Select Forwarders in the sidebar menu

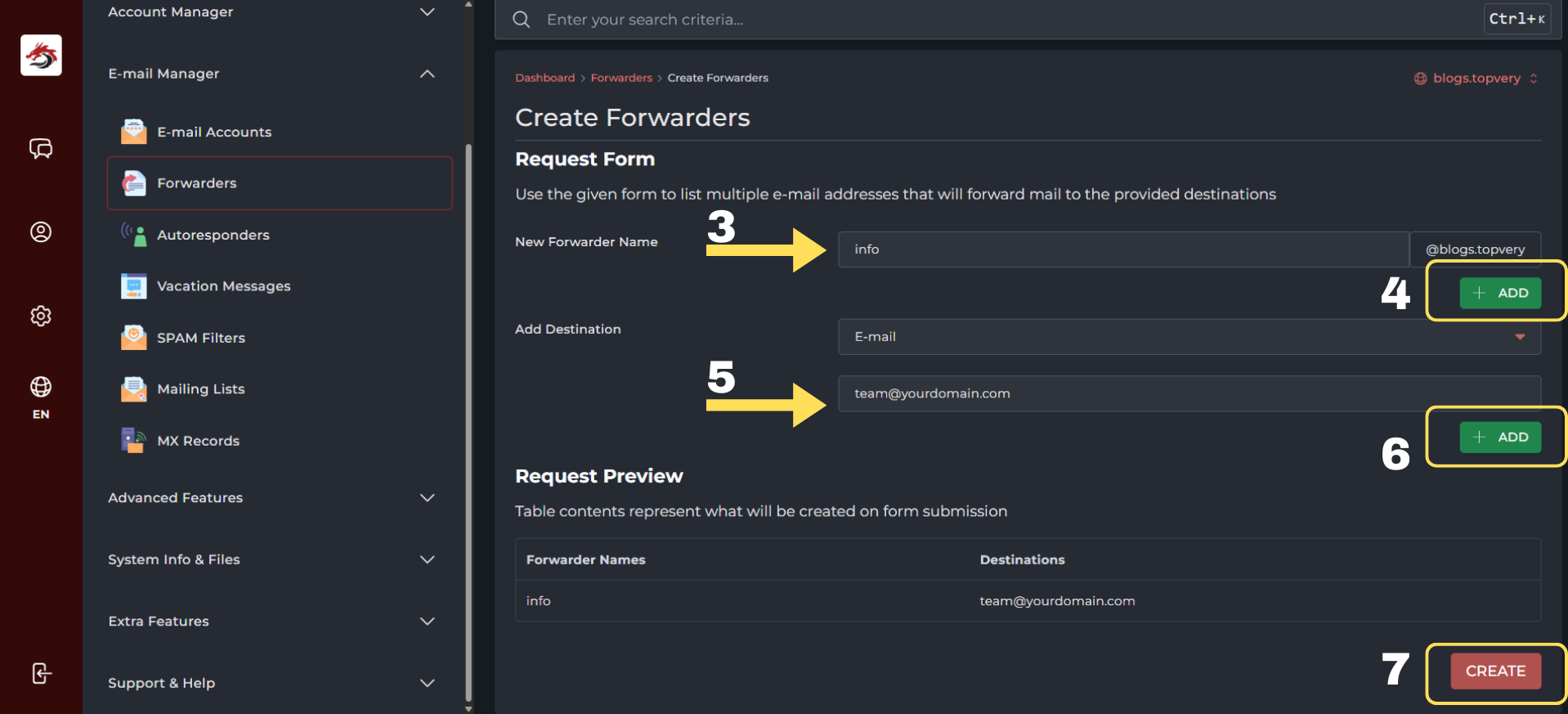(x=280, y=183)
